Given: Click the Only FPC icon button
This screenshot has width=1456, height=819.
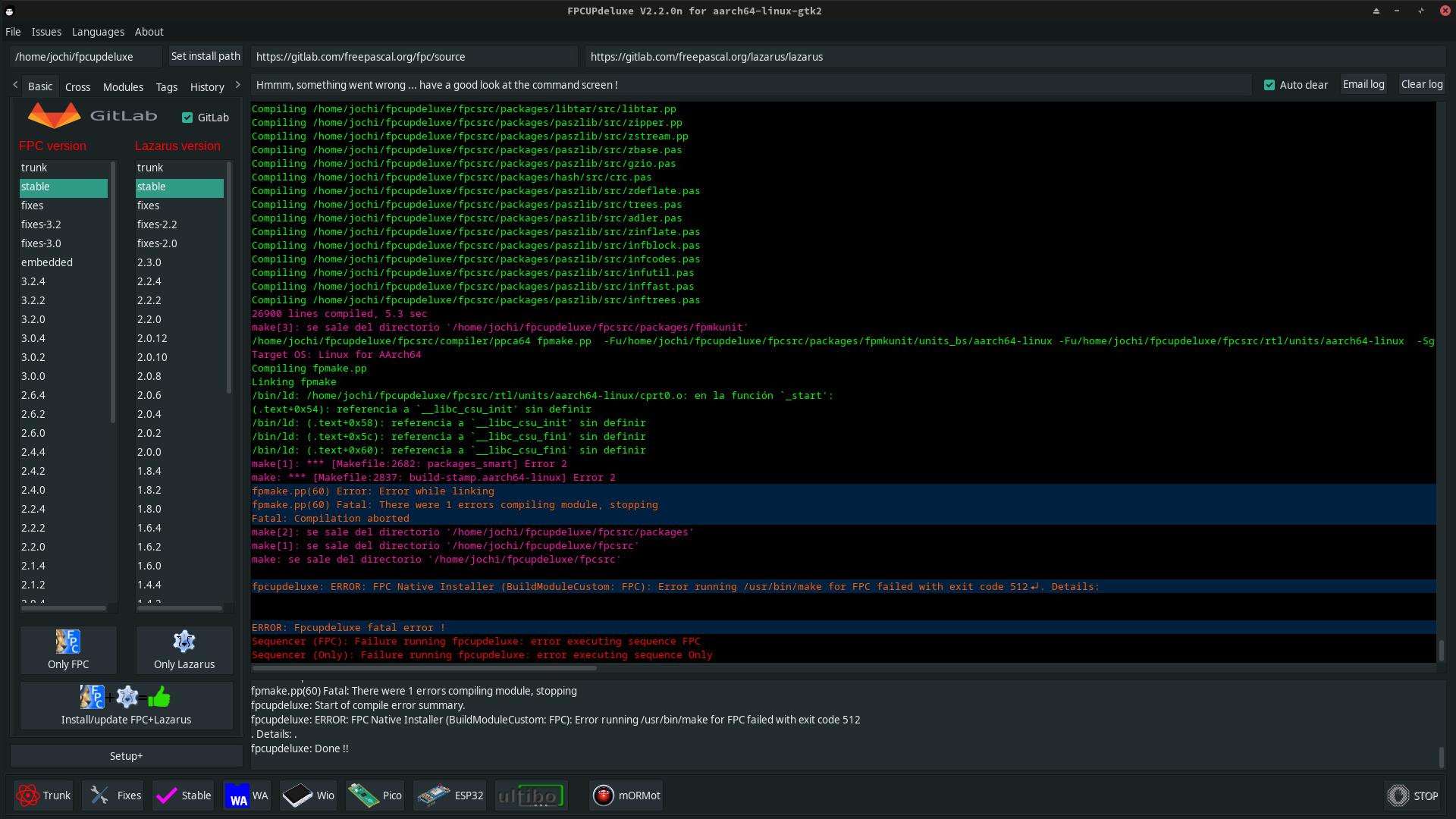Looking at the screenshot, I should 68,650.
